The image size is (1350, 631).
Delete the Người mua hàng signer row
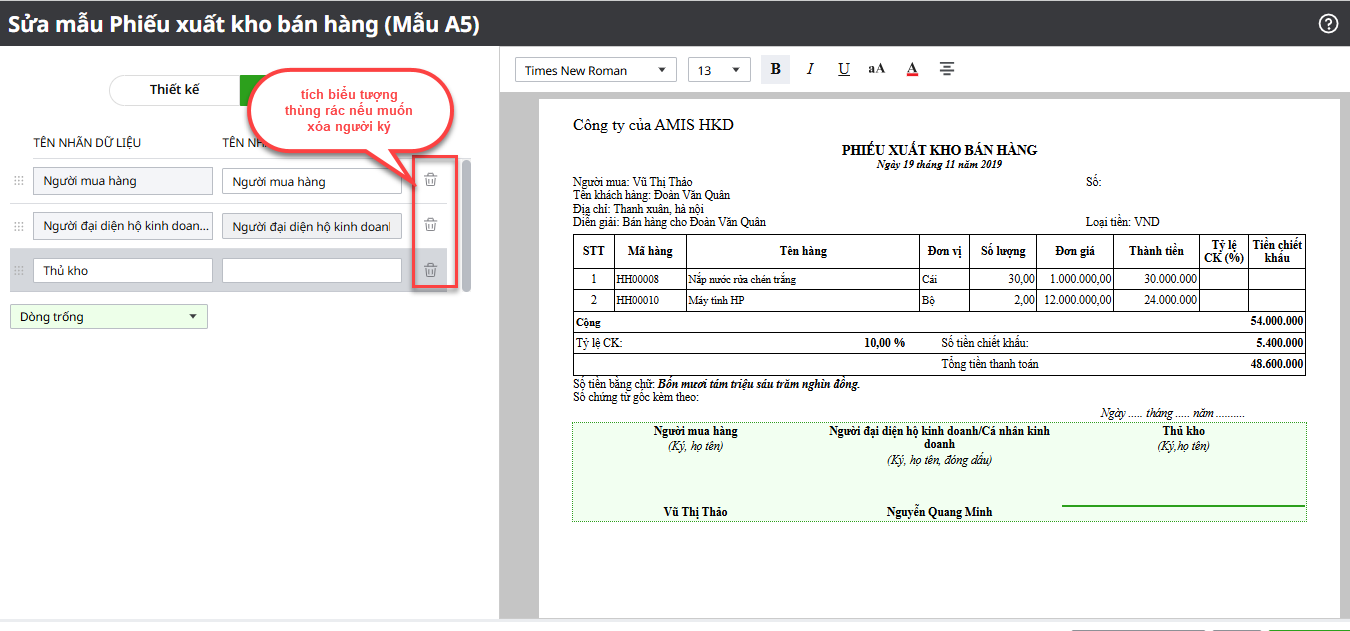(x=430, y=180)
